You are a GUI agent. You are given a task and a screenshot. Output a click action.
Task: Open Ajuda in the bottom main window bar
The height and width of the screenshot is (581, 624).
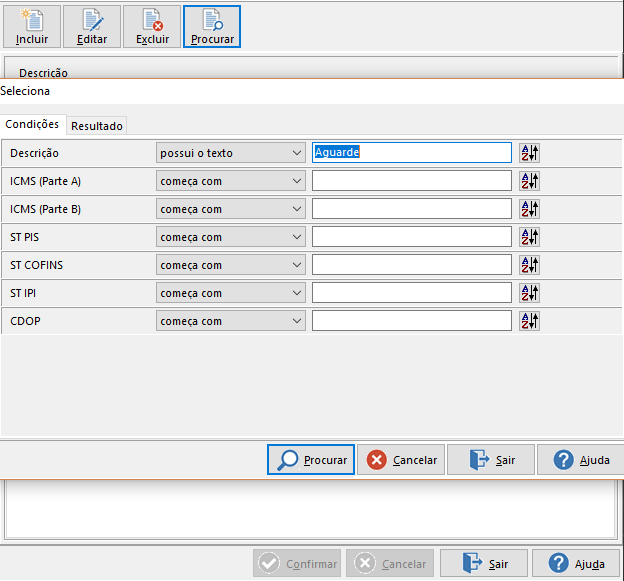tap(576, 563)
